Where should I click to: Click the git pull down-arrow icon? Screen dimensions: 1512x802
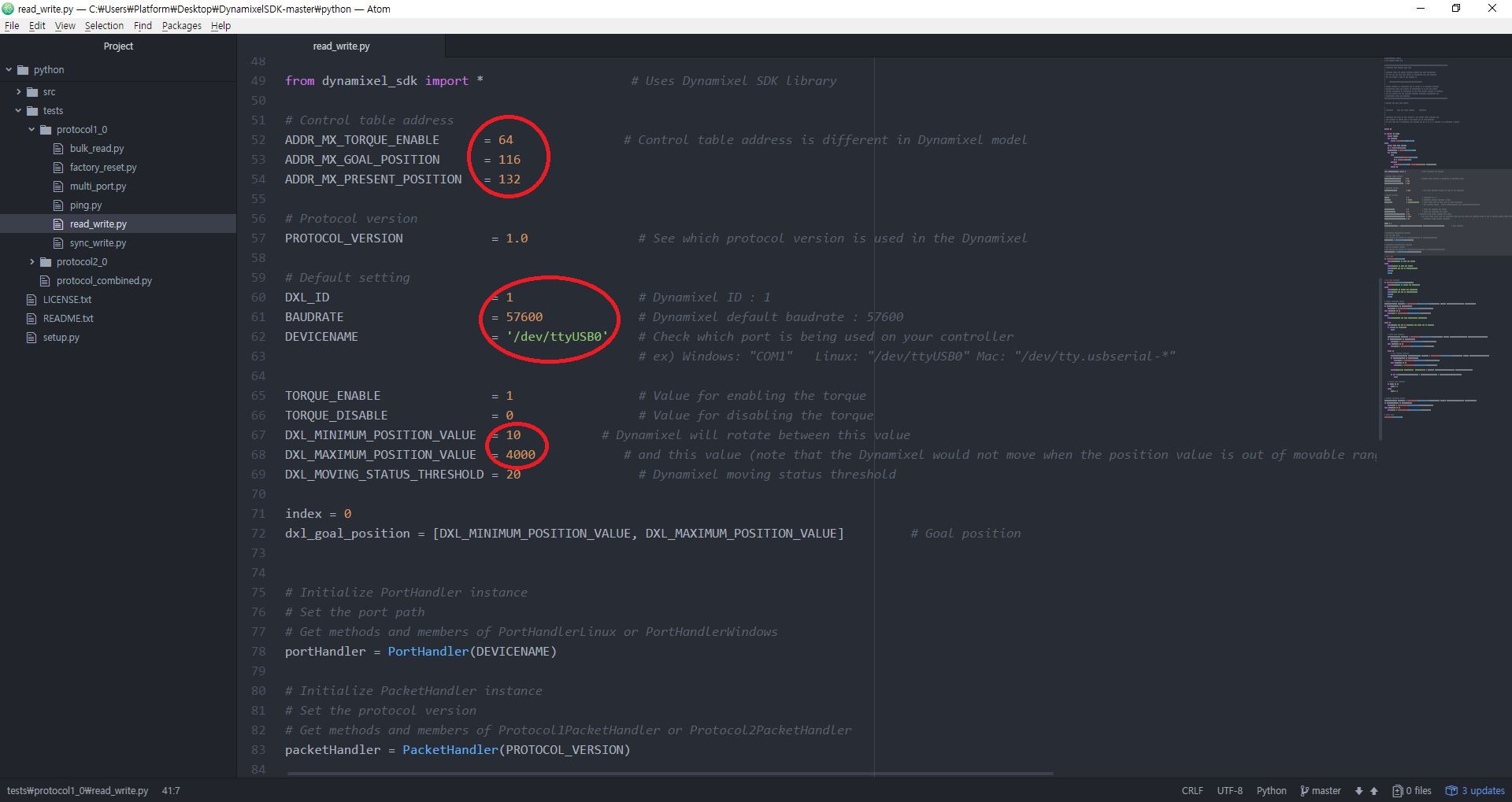1358,791
